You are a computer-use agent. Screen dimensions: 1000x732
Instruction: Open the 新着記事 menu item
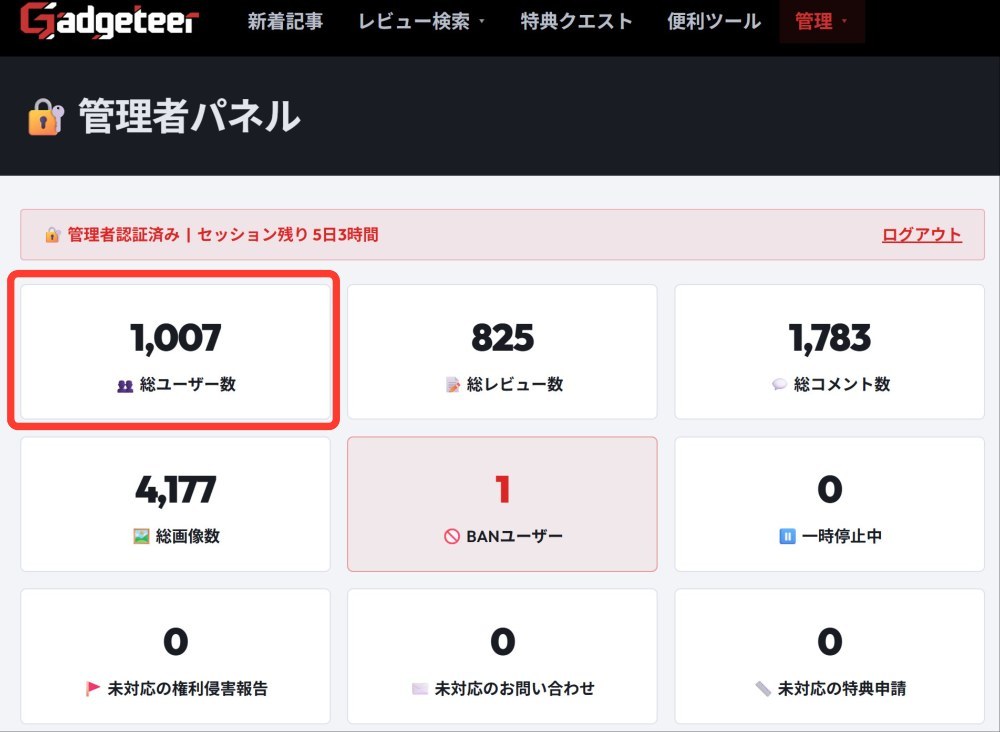285,21
